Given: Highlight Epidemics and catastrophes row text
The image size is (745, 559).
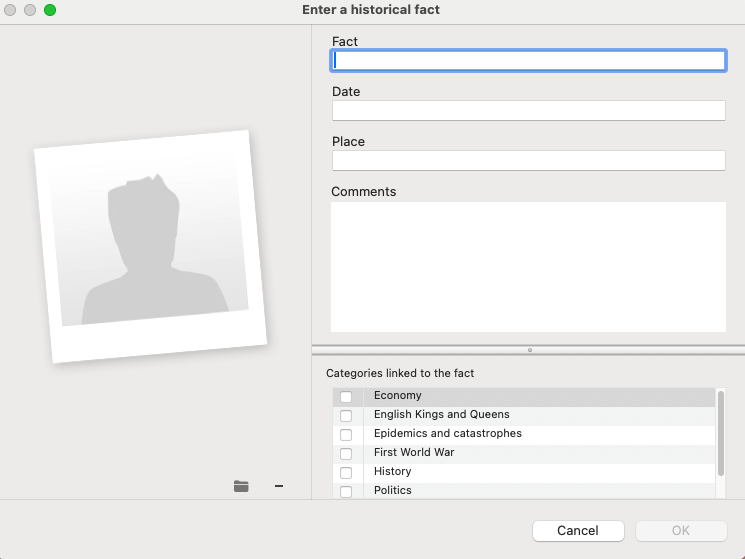Looking at the screenshot, I should 448,433.
